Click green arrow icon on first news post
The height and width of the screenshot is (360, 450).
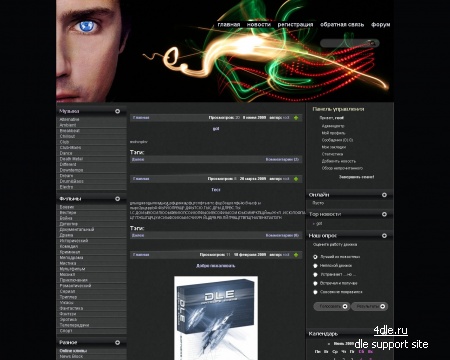click(x=296, y=118)
